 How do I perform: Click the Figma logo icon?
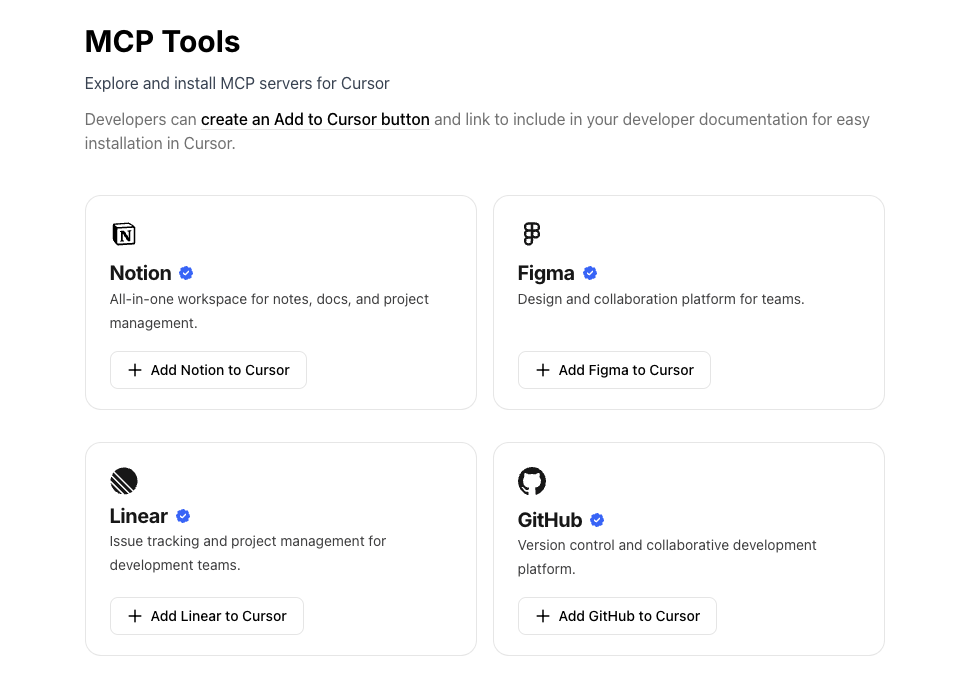click(532, 234)
